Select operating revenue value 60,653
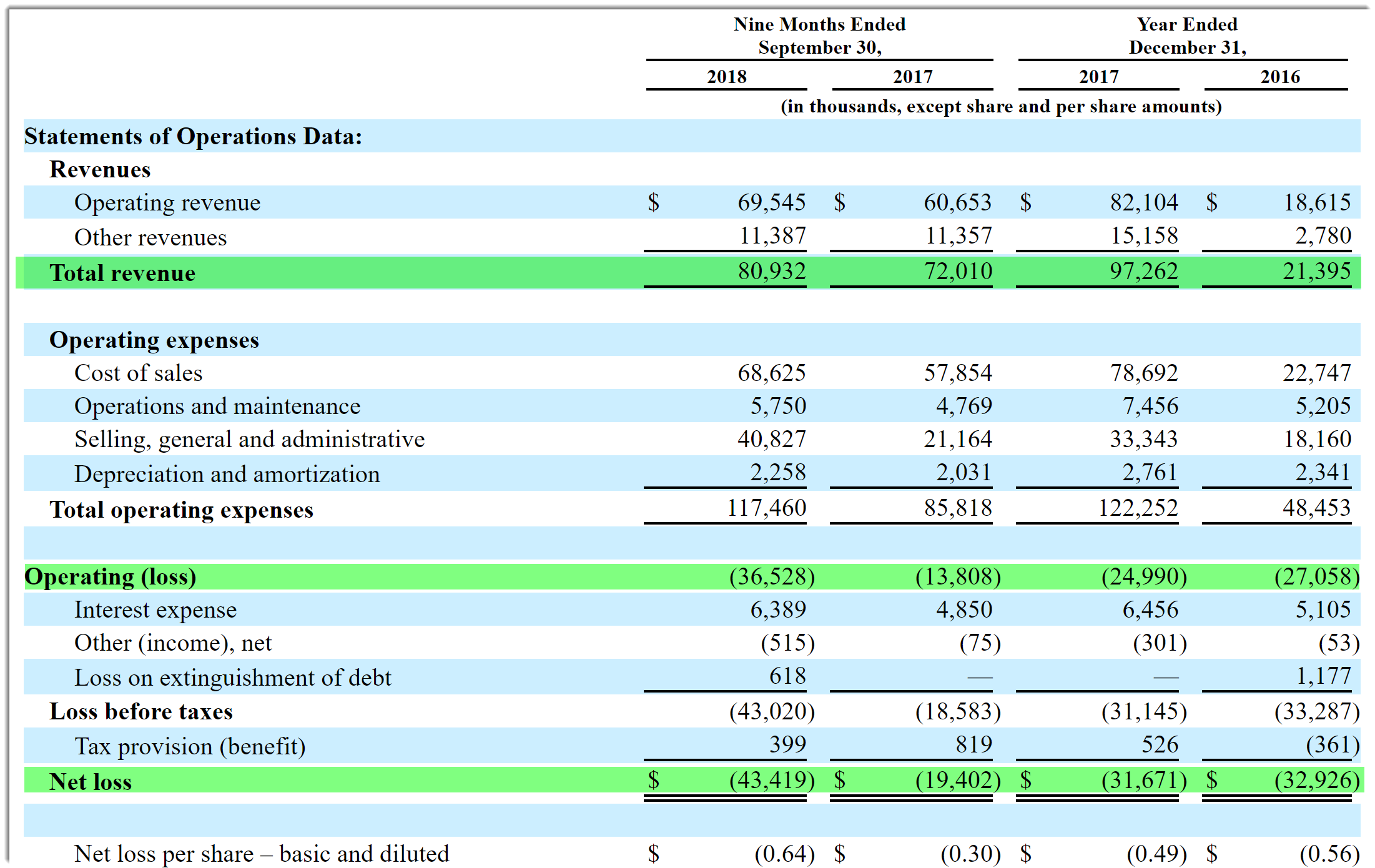The image size is (1375, 868). 958,202
